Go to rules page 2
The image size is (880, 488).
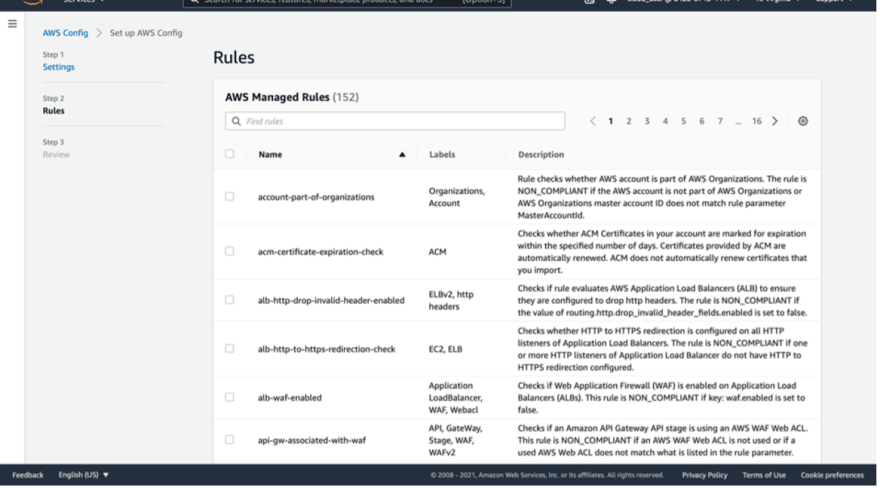click(629, 121)
